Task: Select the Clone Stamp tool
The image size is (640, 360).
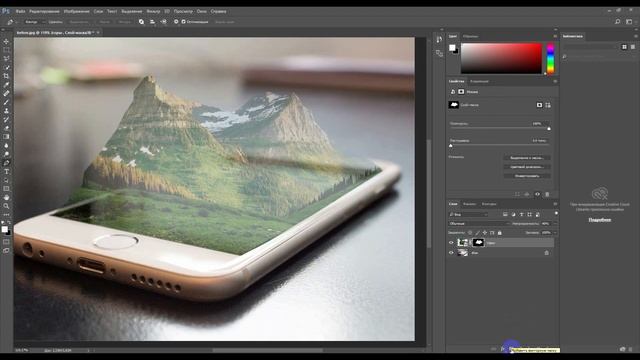Action: coord(6,111)
